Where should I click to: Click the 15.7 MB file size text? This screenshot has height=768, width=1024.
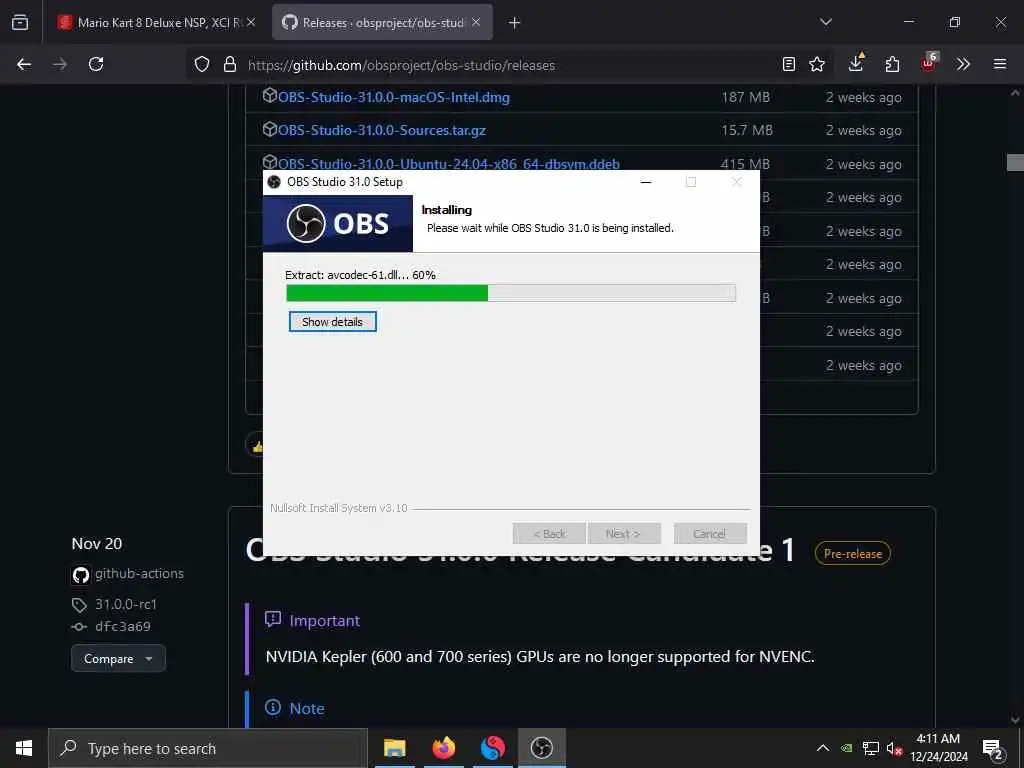point(746,130)
